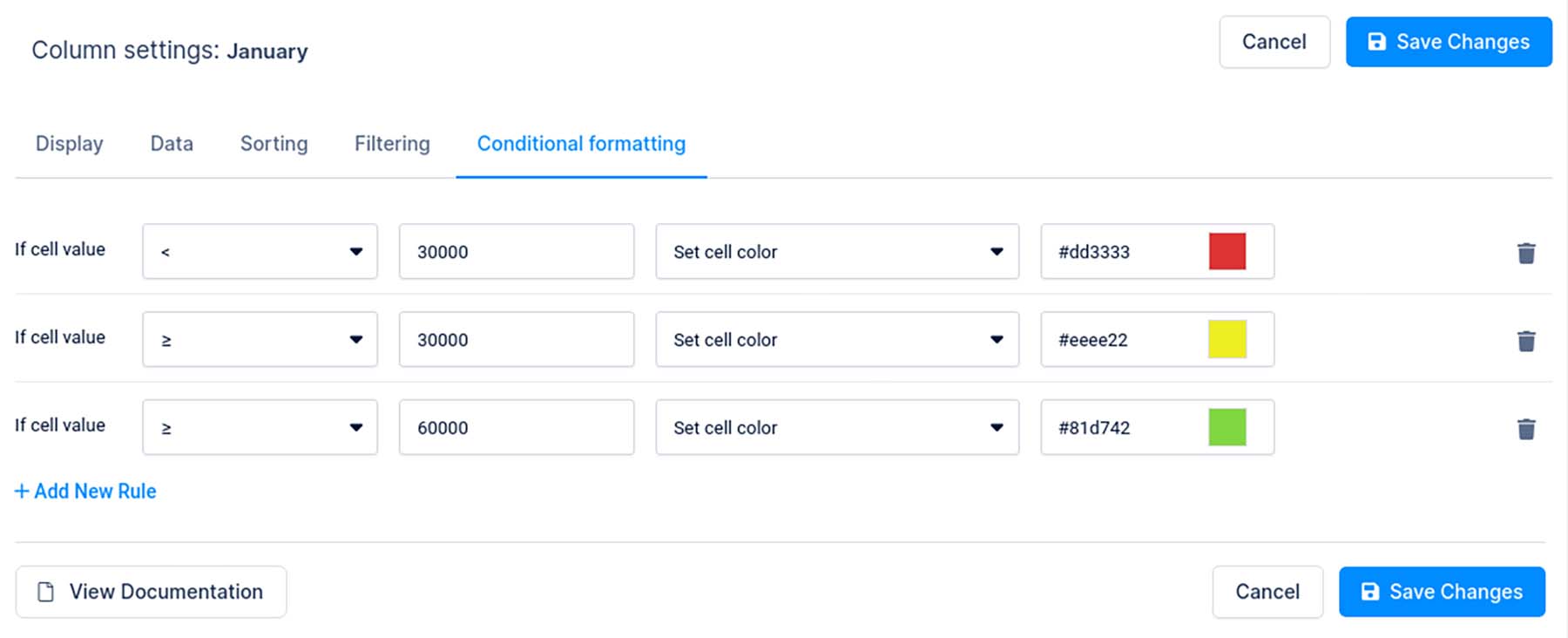Click the green #81d742 color swatch

(x=1227, y=427)
